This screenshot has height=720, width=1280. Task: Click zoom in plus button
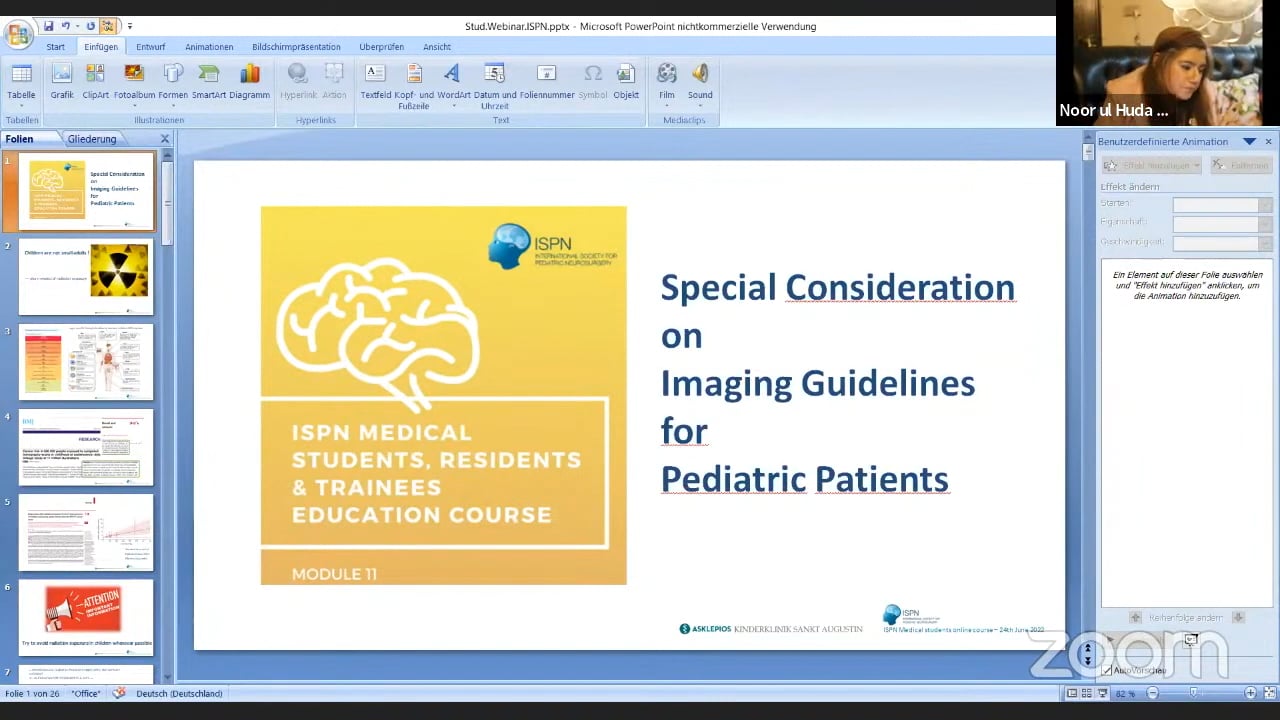1250,693
